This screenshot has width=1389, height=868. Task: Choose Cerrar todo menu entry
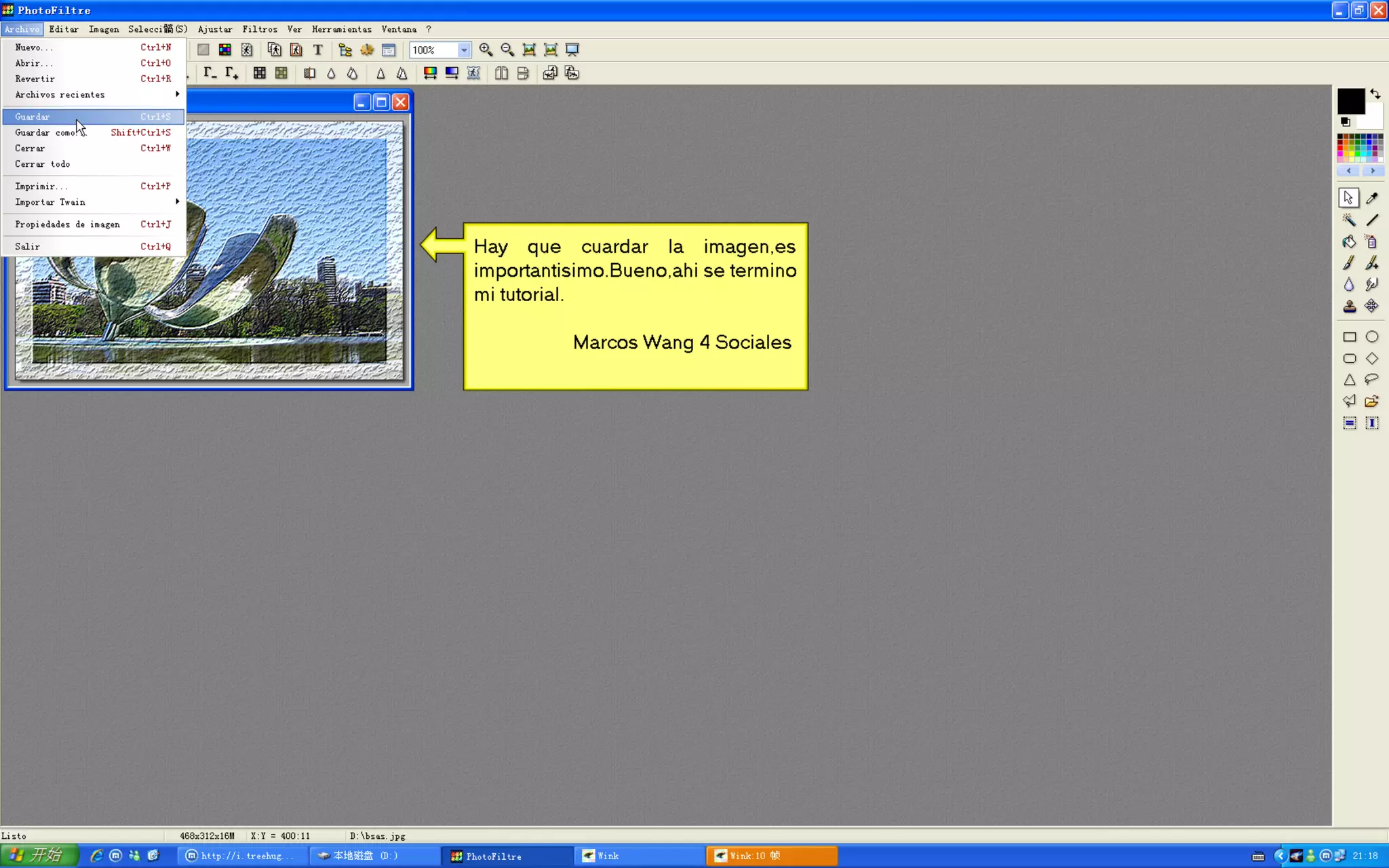tap(94, 164)
